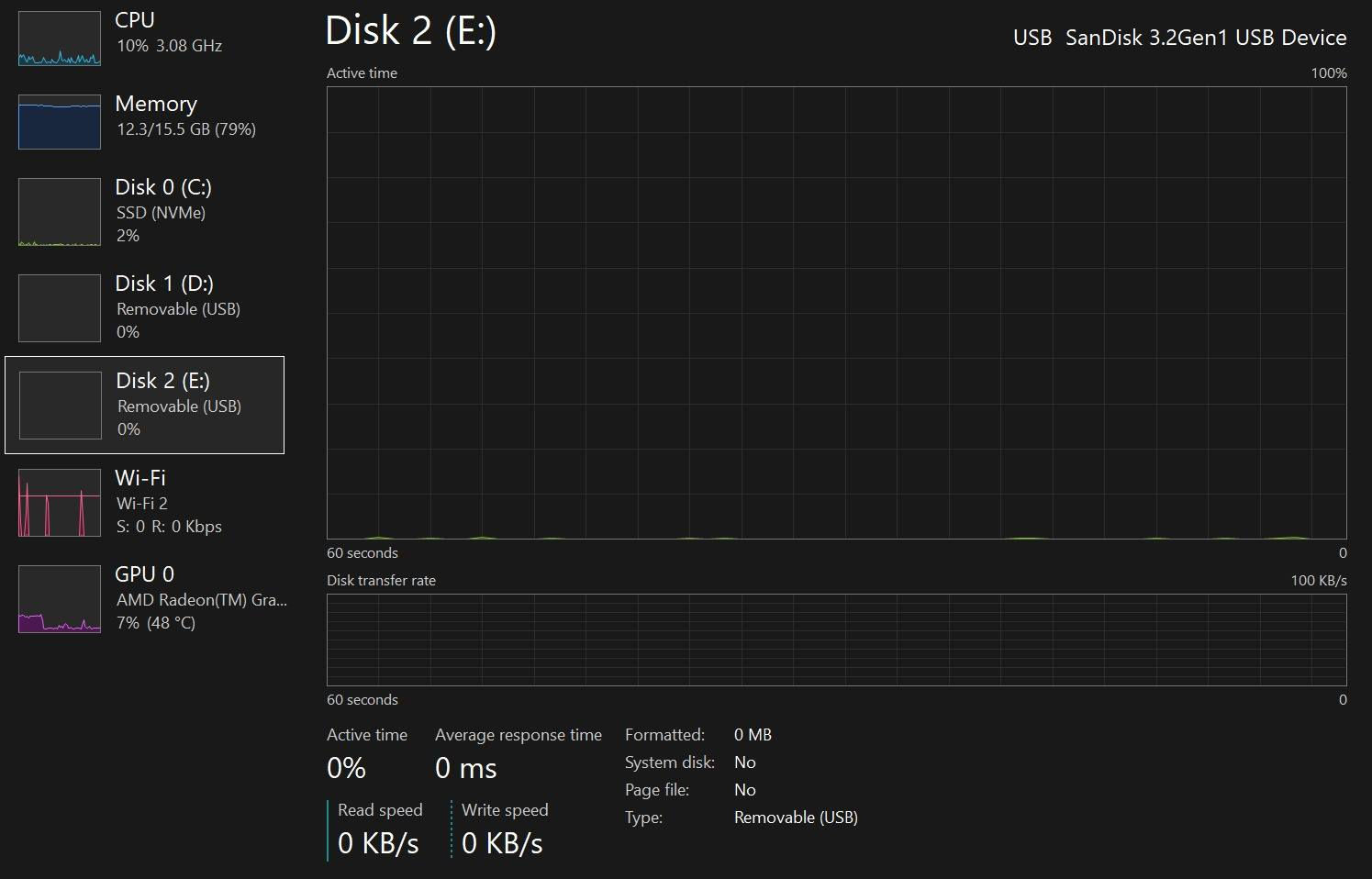Open the Wi-Fi activity graph thumbnail
The height and width of the screenshot is (879, 1372).
[60, 503]
